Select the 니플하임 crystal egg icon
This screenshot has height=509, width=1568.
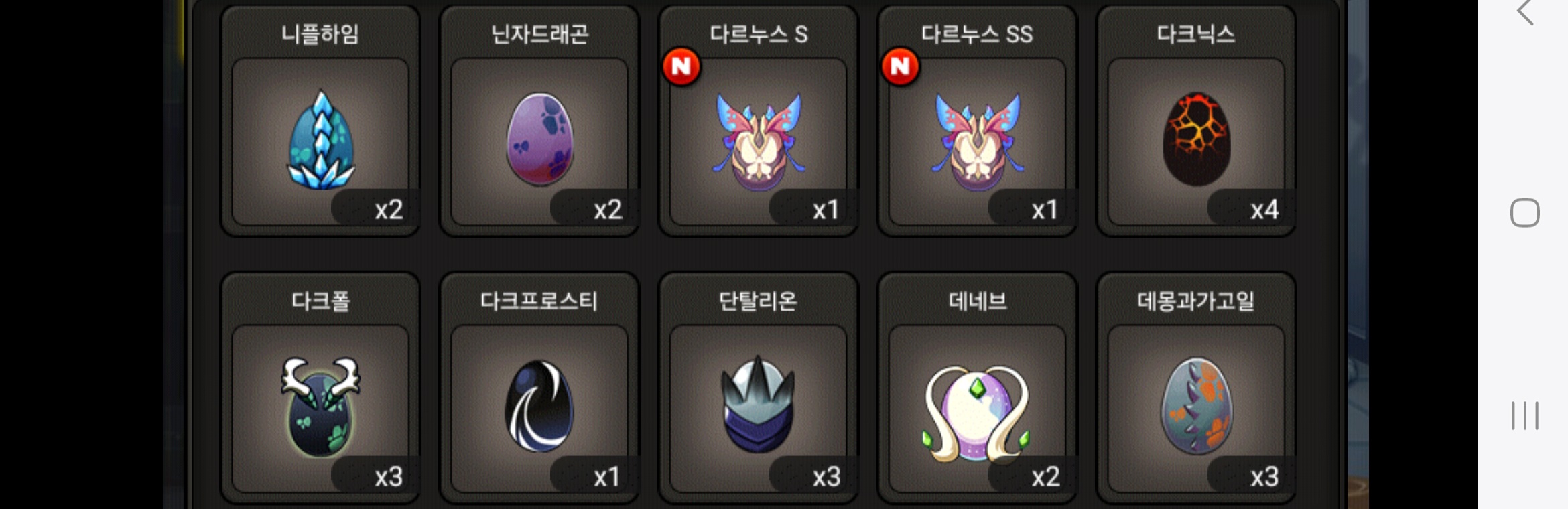pyautogui.click(x=320, y=140)
